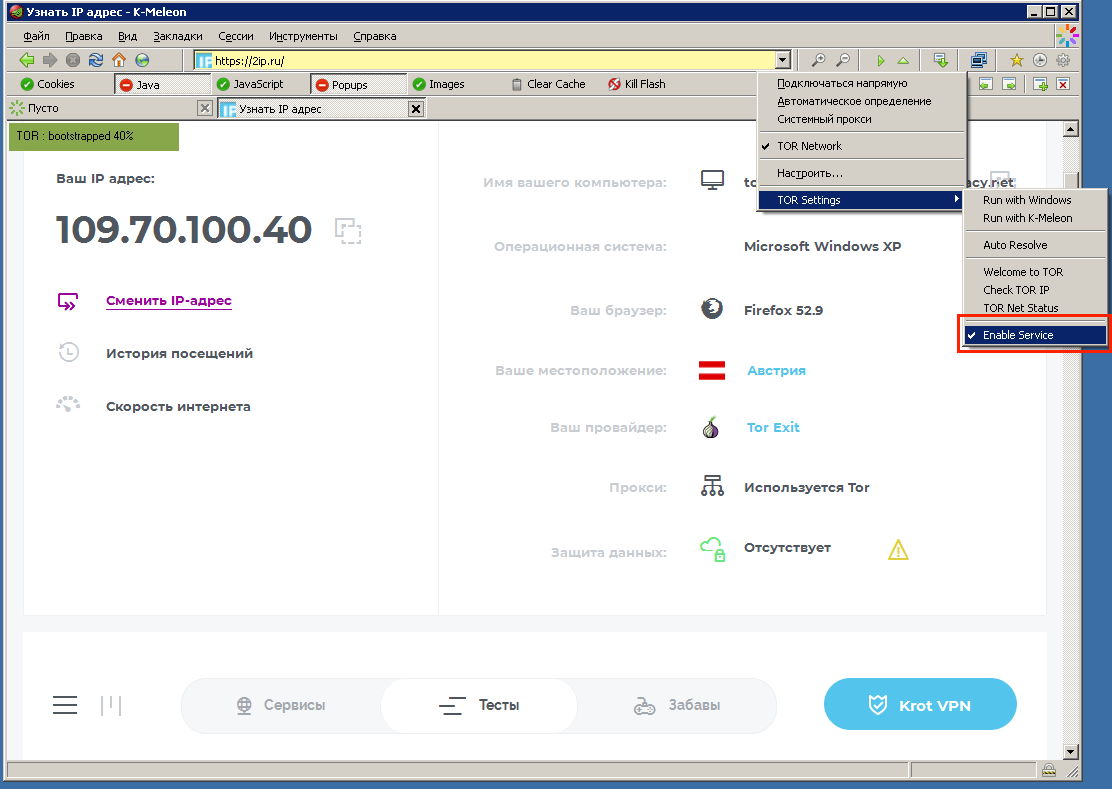Close current tab with the red X icon
This screenshot has height=789, width=1112.
click(1063, 84)
